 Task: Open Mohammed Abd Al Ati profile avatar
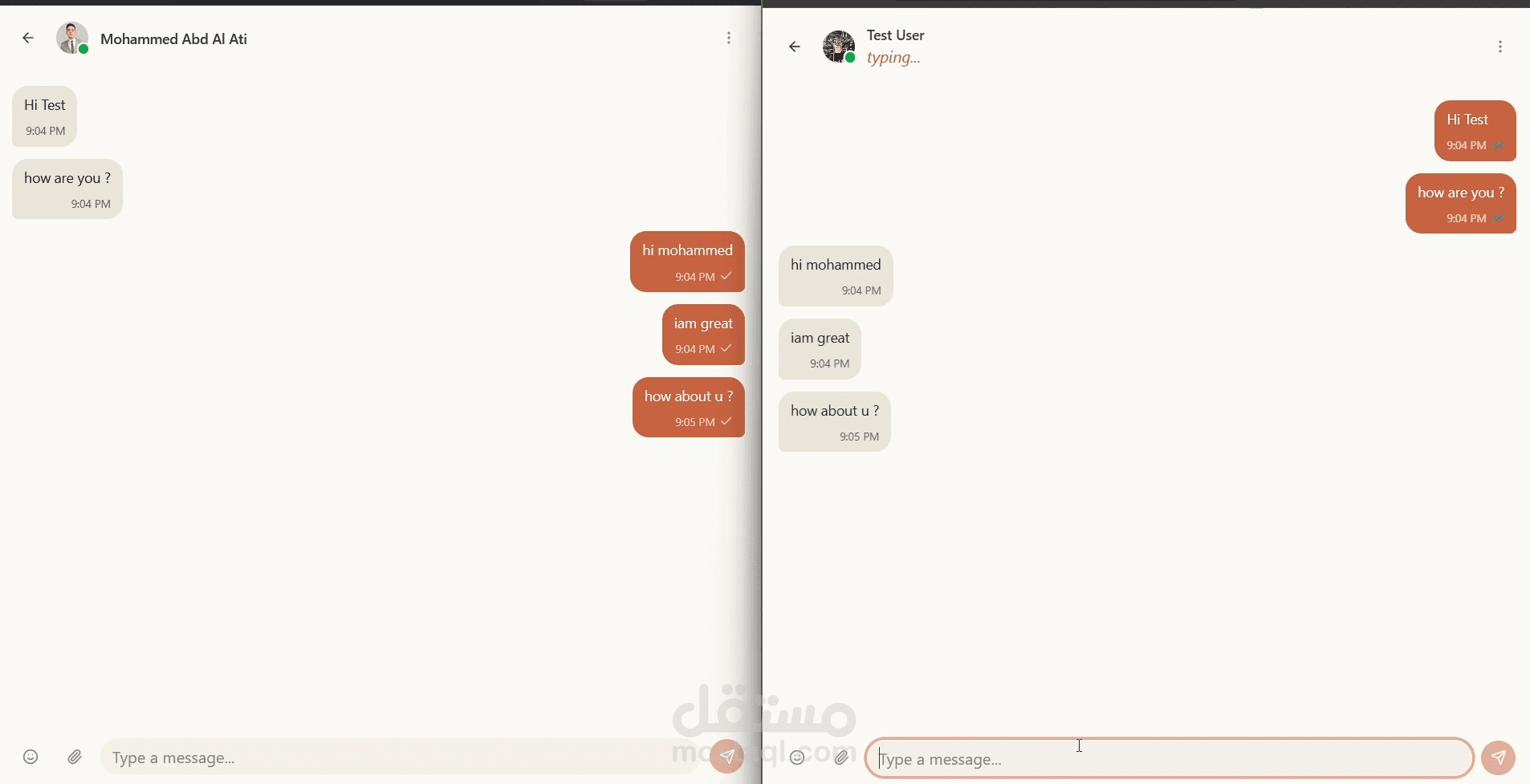pyautogui.click(x=71, y=38)
